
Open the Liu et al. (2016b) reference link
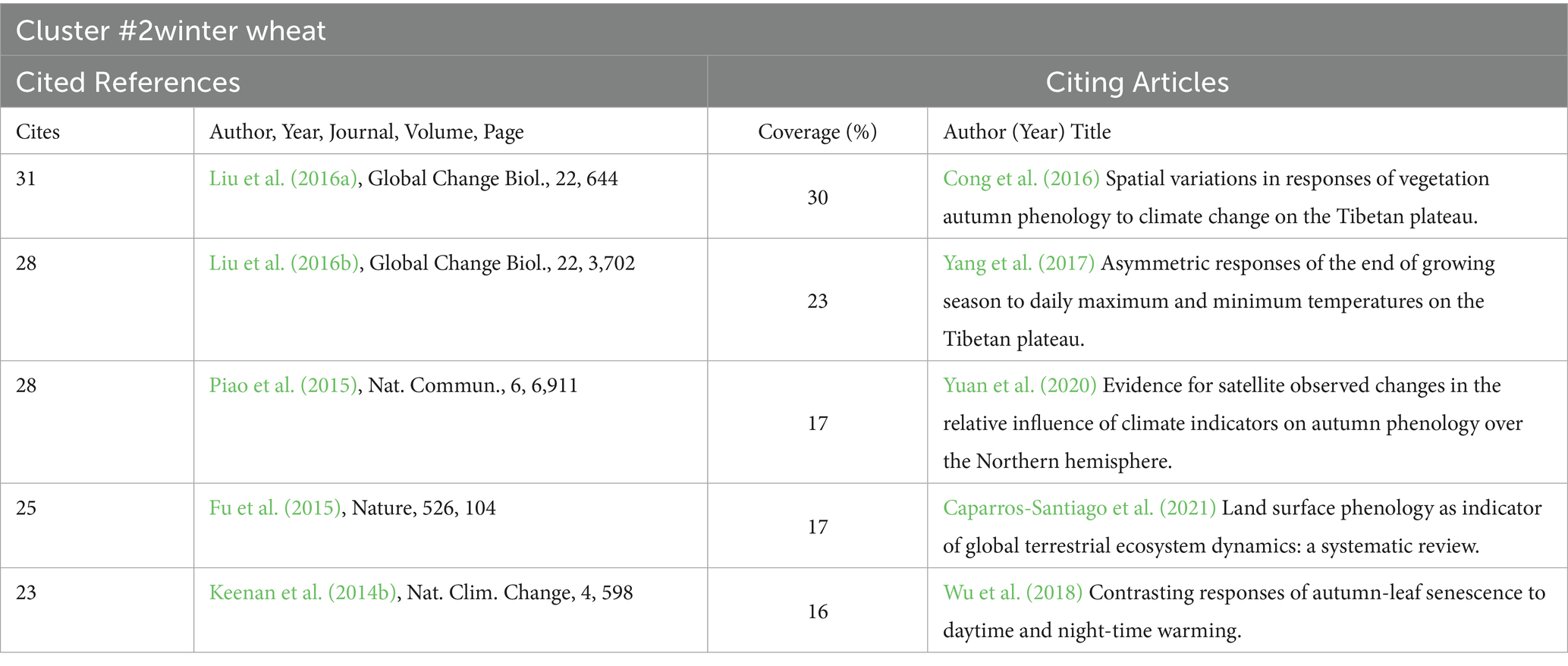tap(284, 263)
